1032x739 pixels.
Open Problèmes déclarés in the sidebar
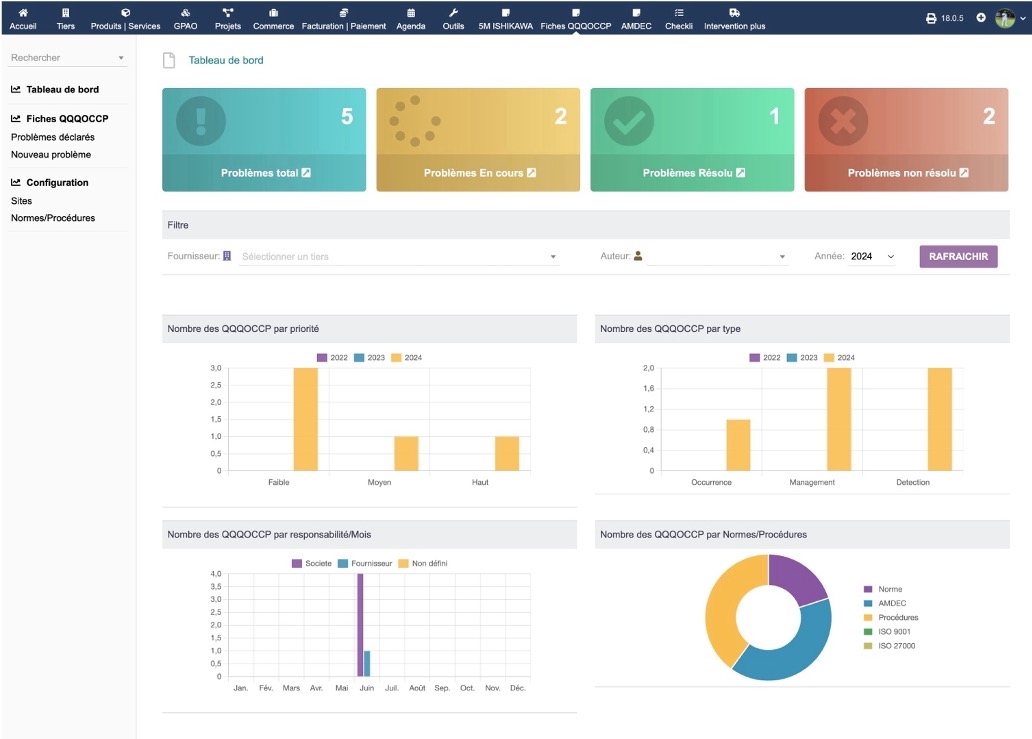click(53, 137)
